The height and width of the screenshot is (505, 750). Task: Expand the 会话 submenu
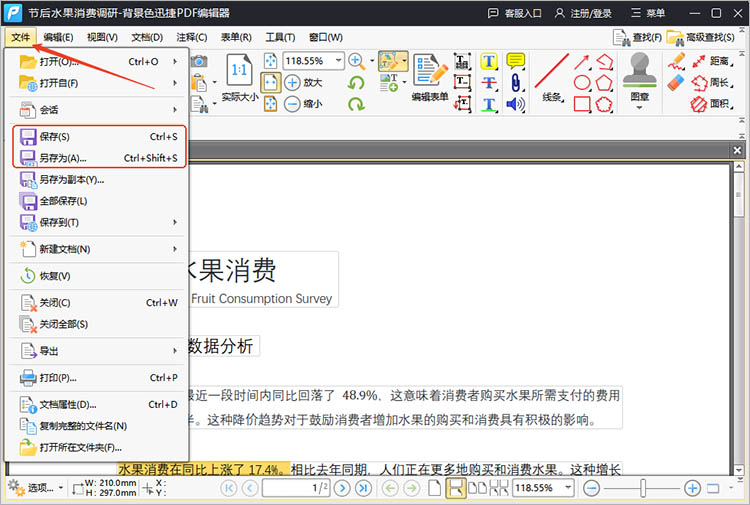tap(98, 110)
